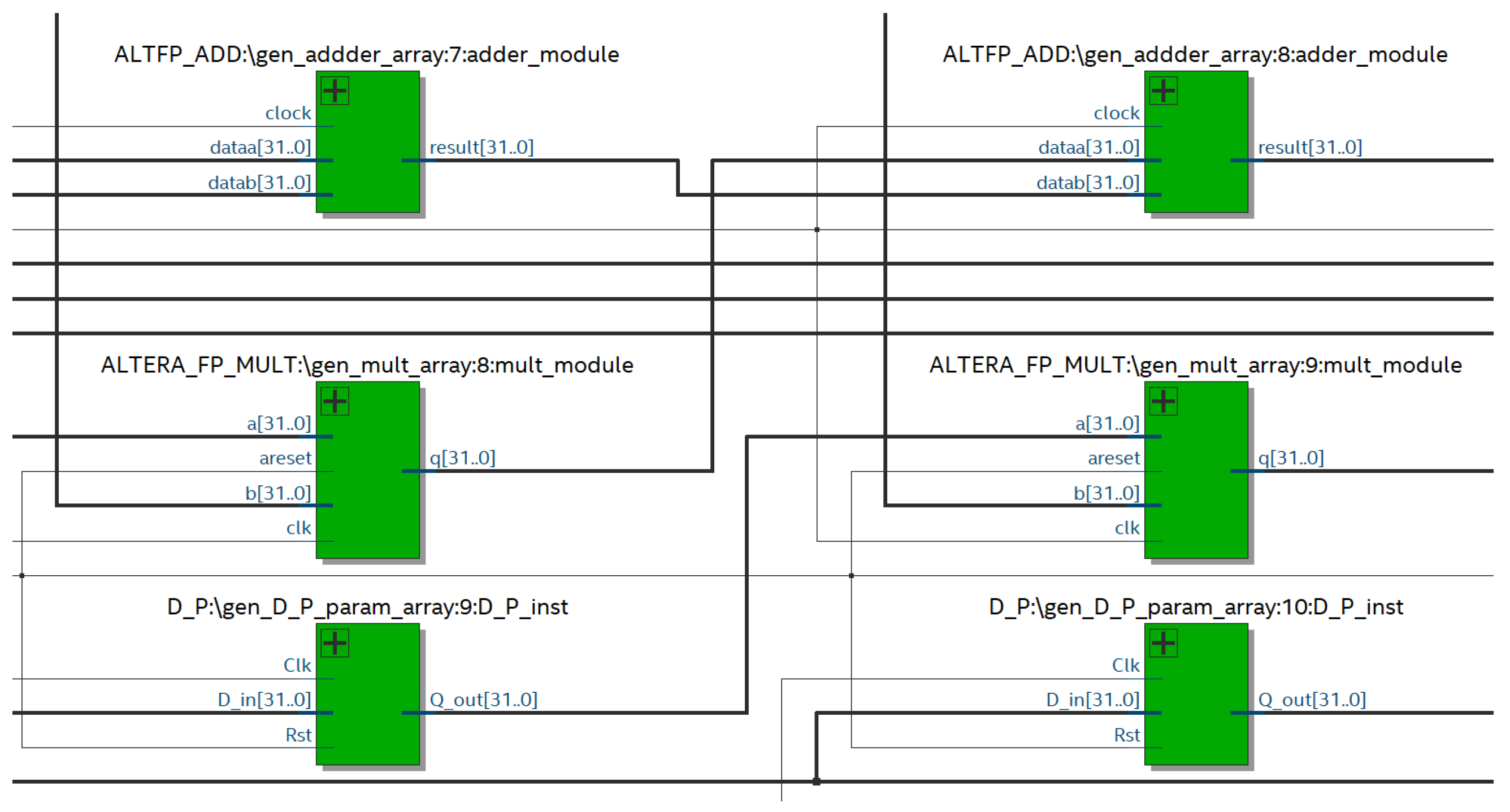Expand the adder_module 7 plus icon
Viewport: 1510px width, 812px height.
click(335, 91)
